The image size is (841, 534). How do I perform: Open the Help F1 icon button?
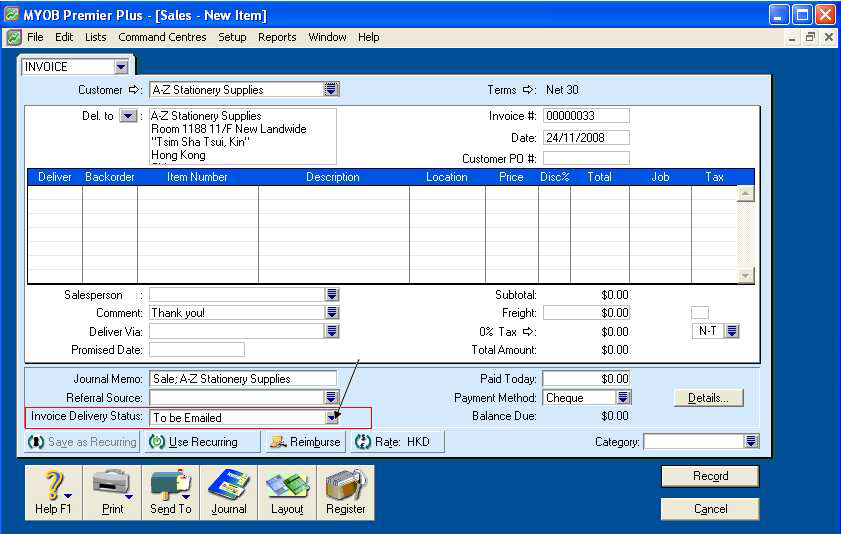(x=54, y=492)
